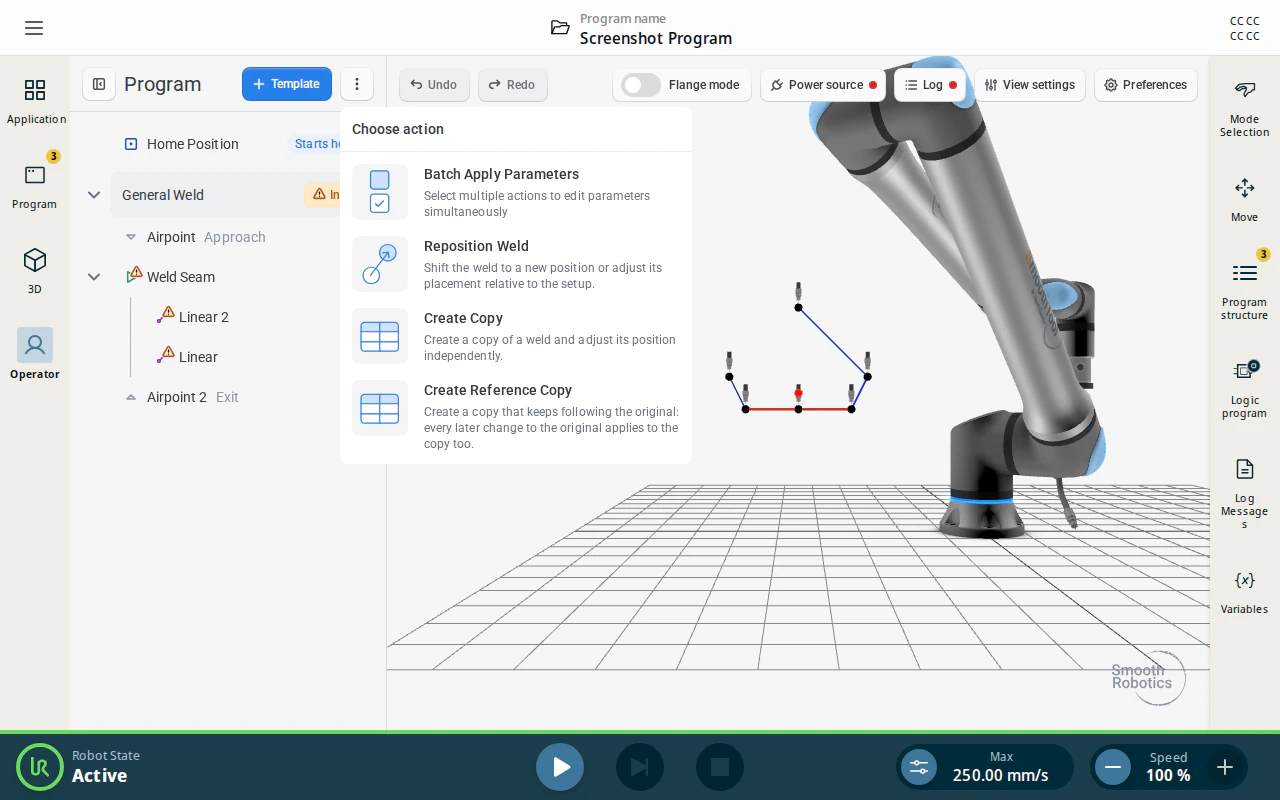Open the Power source status button
Screen dimensions: 1280x800
click(823, 85)
